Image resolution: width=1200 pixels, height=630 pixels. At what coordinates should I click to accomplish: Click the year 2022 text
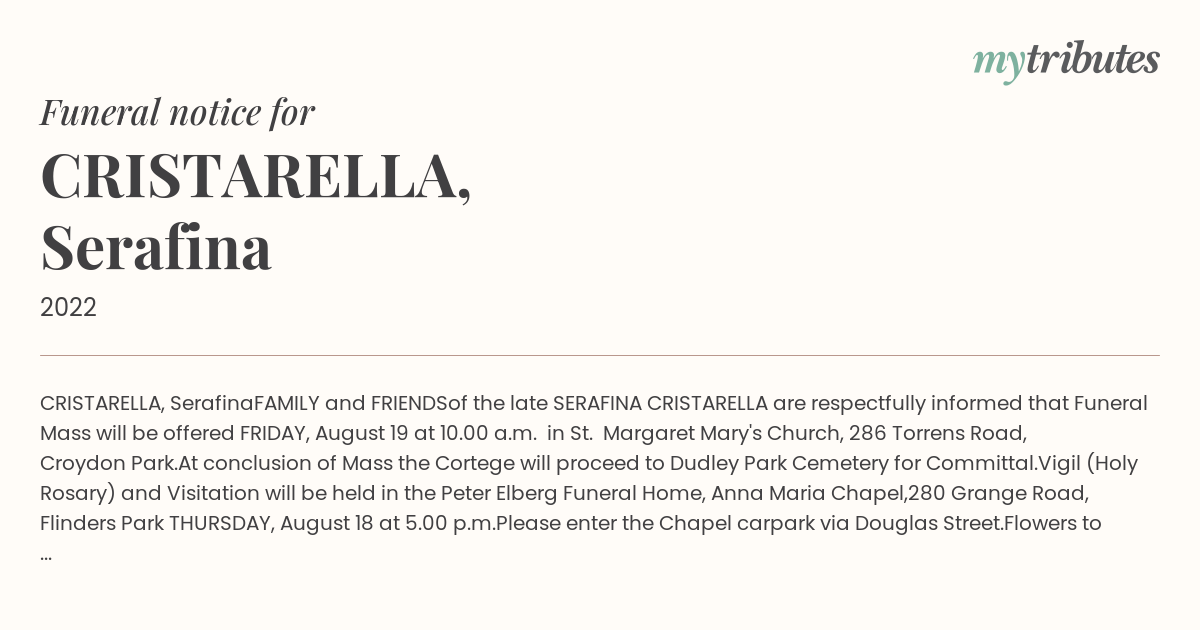coord(68,308)
